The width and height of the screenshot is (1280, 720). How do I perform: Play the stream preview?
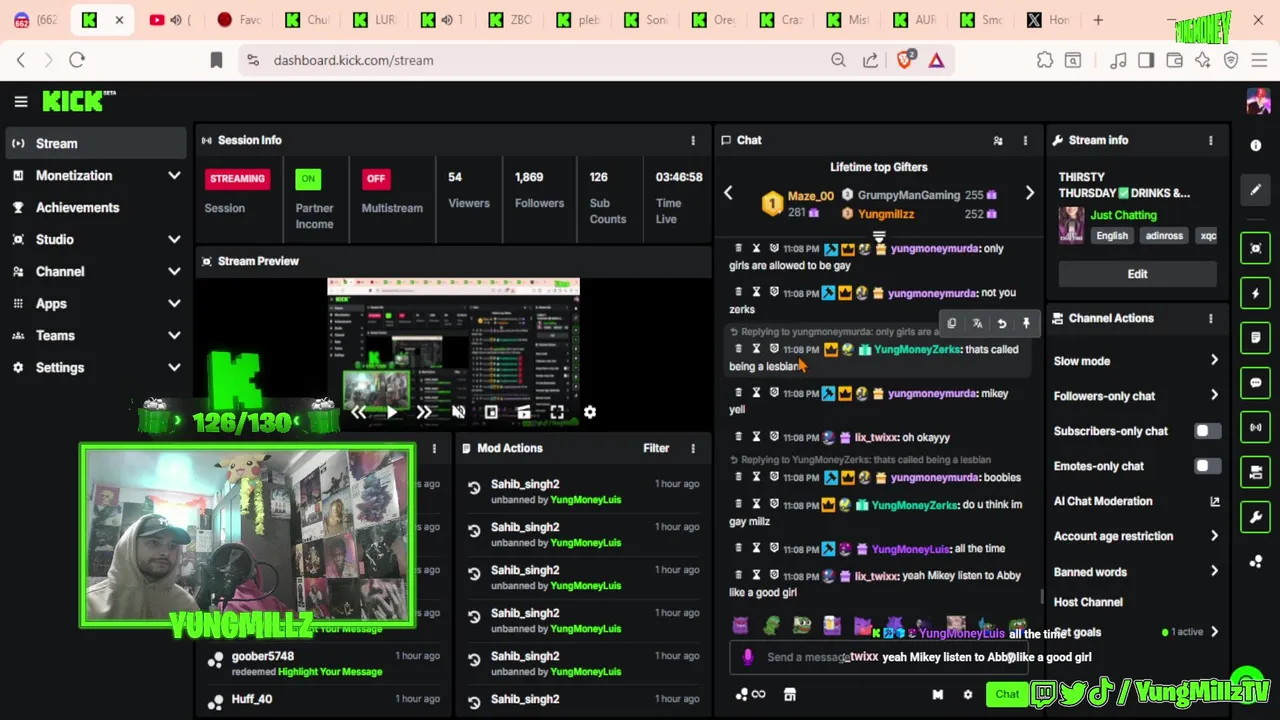point(391,412)
